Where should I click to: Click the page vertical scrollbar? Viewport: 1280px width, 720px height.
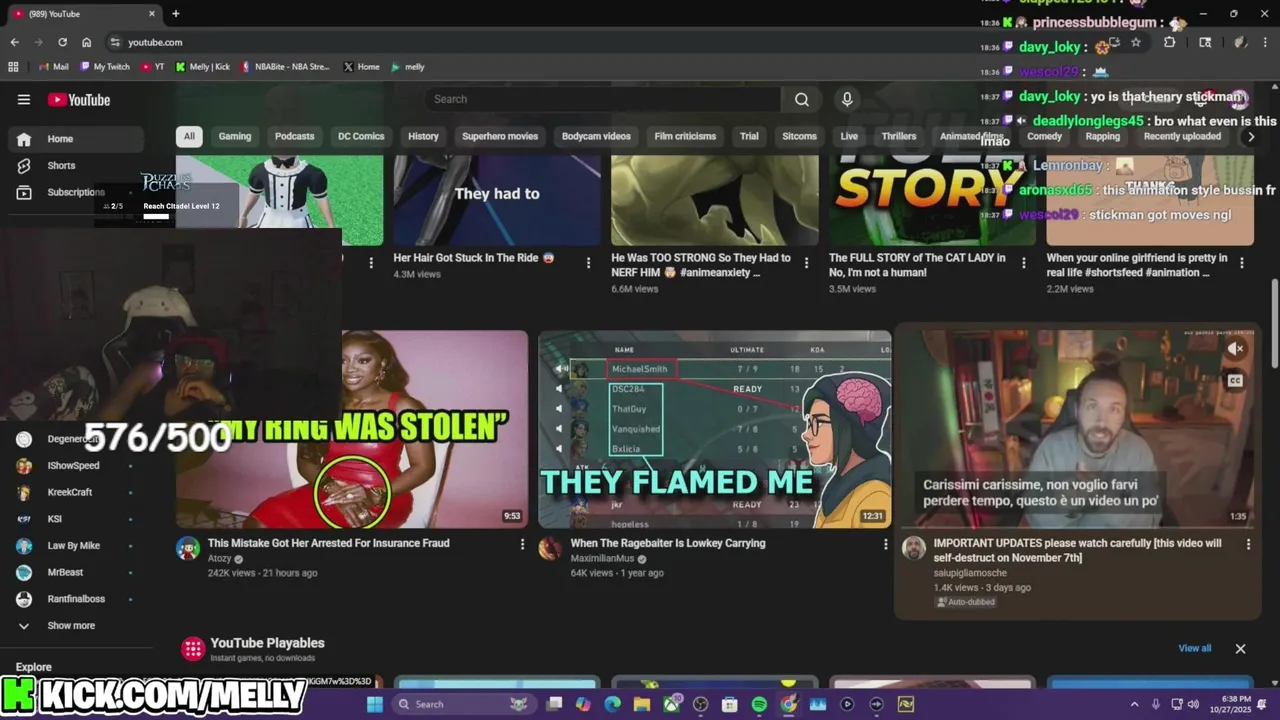1274,324
